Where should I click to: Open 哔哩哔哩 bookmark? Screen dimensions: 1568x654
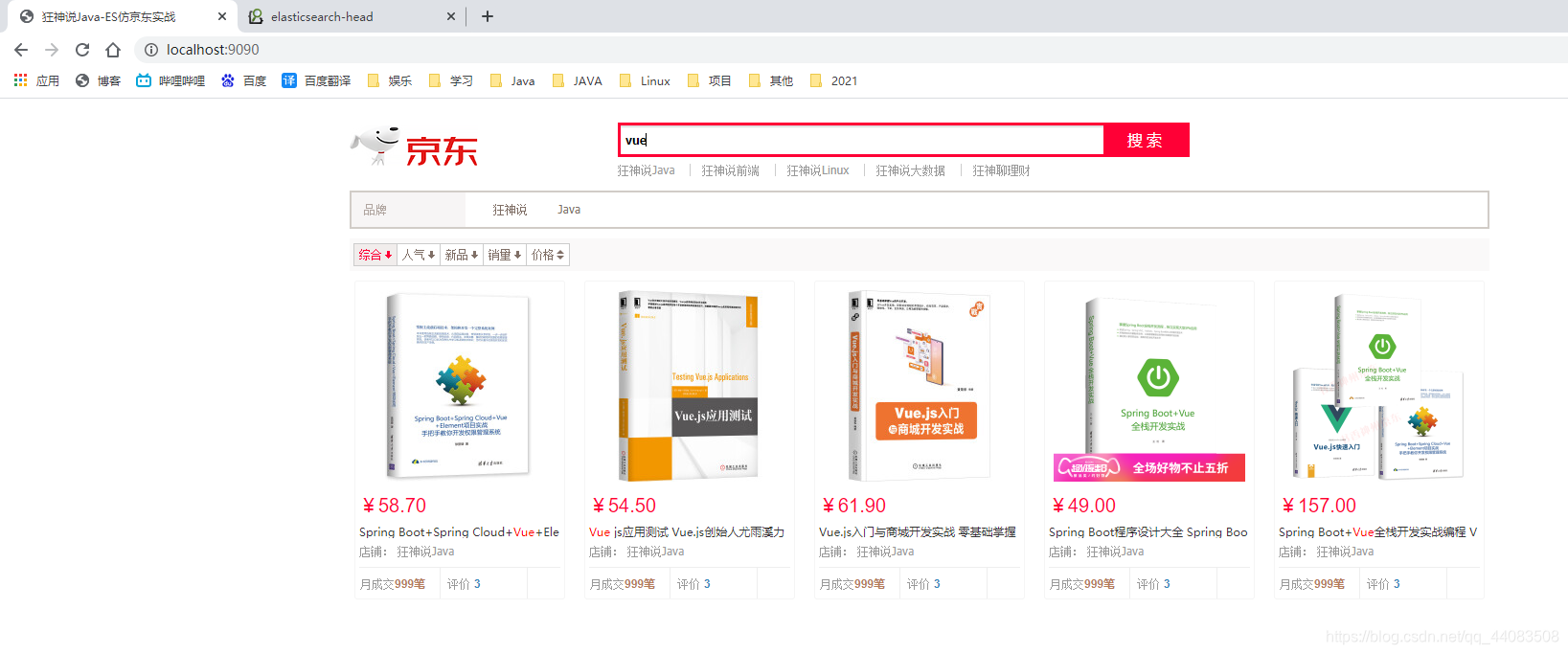[170, 80]
